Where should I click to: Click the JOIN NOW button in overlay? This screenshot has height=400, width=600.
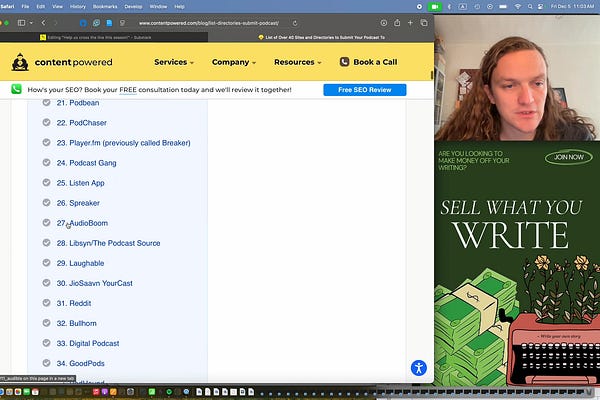click(x=569, y=157)
